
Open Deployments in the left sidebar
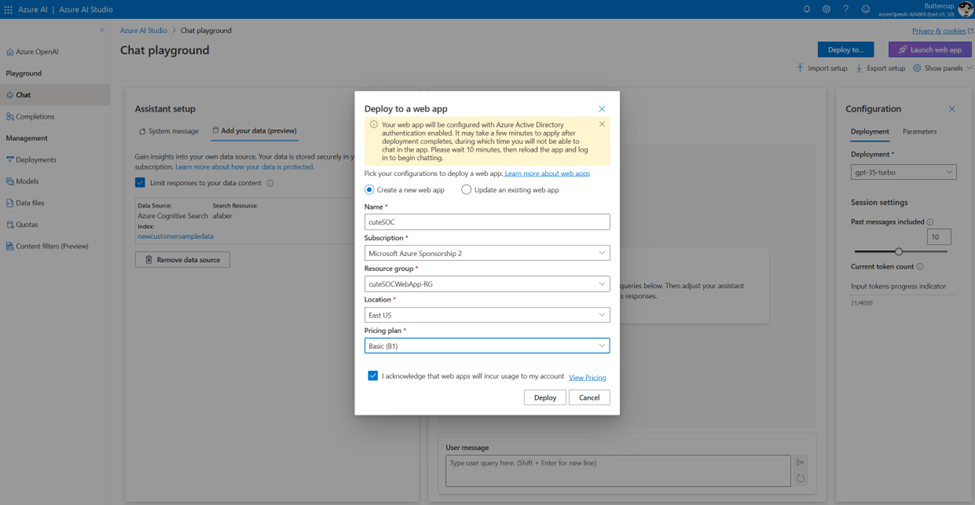point(36,160)
